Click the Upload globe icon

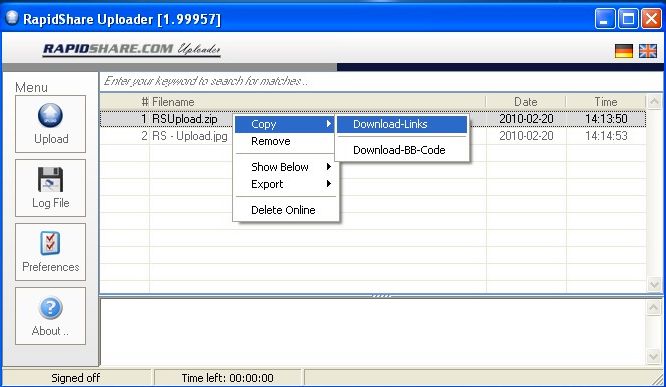51,116
